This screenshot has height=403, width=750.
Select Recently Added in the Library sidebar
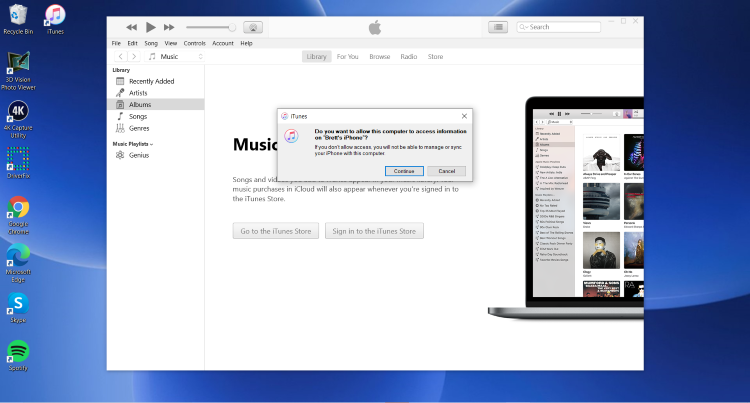coord(151,81)
